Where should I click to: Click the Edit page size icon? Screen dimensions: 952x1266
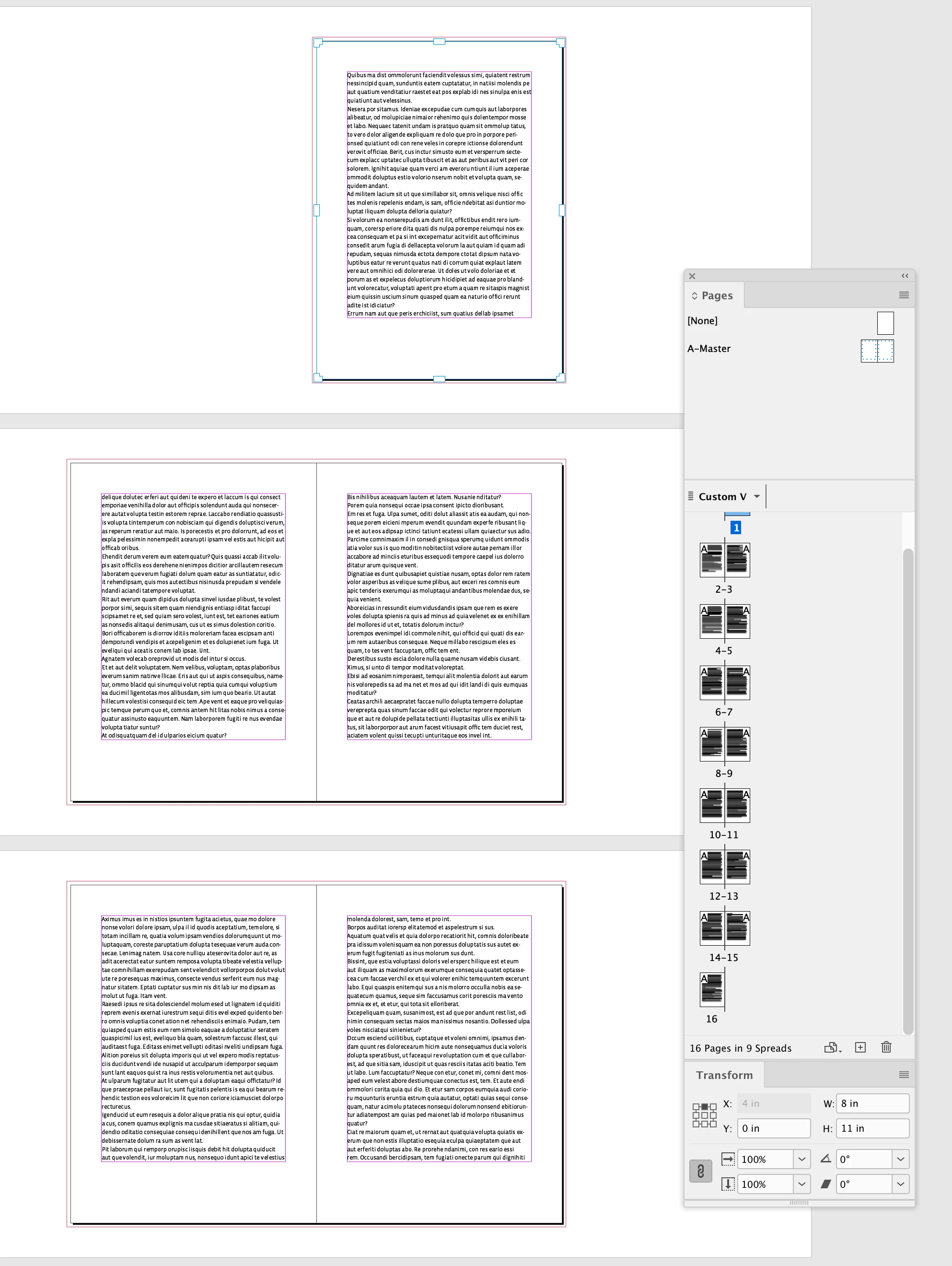point(831,1047)
